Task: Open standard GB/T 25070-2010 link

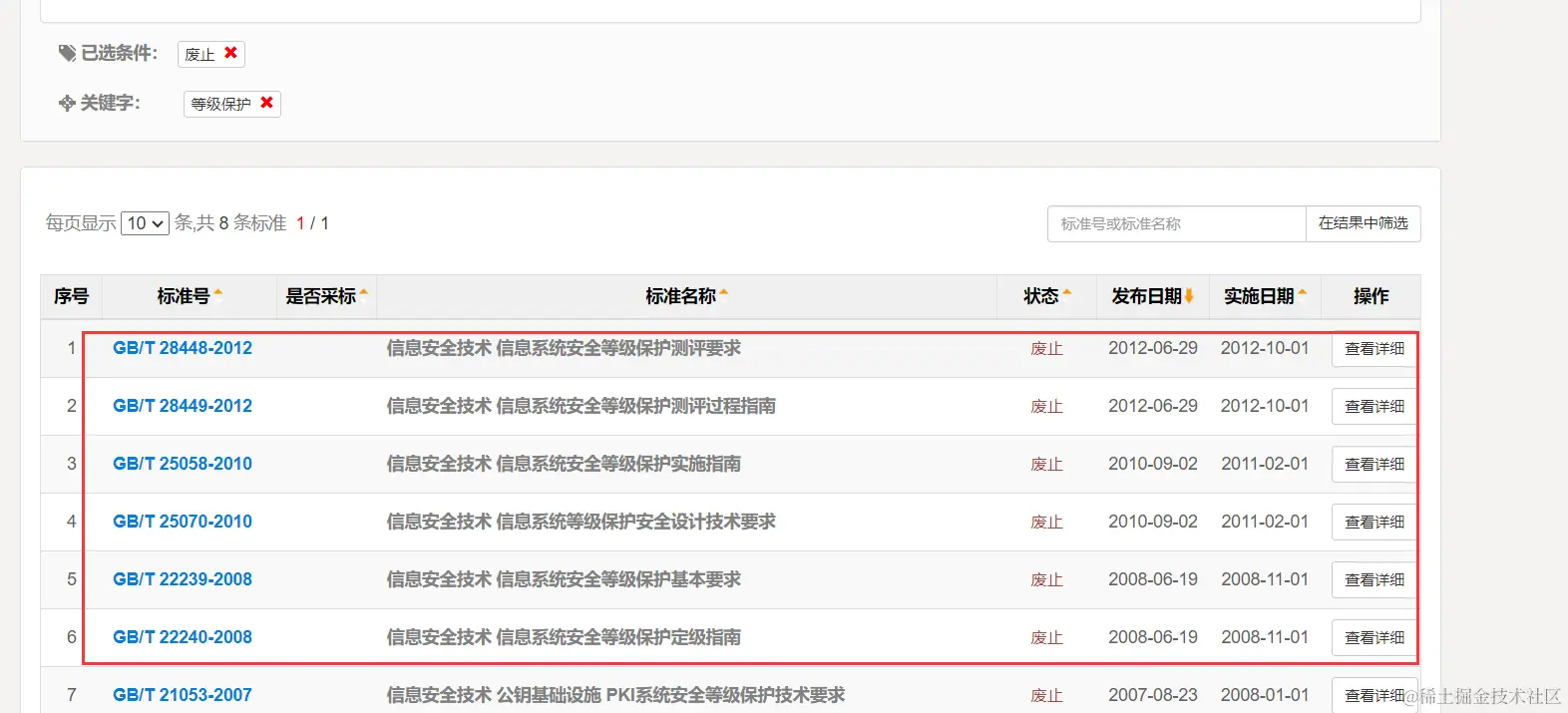Action: [x=183, y=522]
